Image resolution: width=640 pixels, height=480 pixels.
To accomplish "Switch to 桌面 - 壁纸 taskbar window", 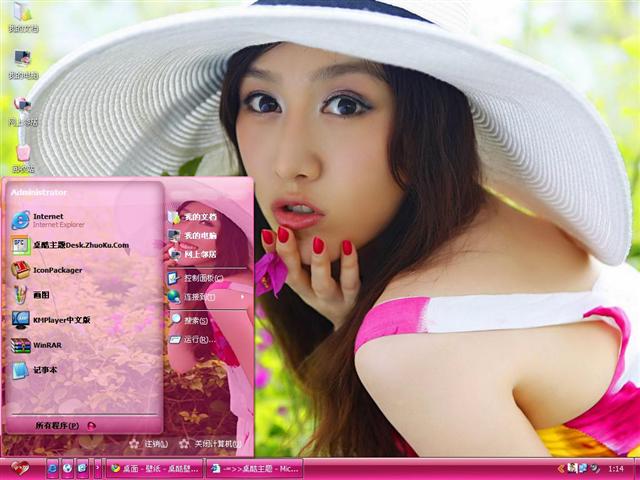I will 154,469.
